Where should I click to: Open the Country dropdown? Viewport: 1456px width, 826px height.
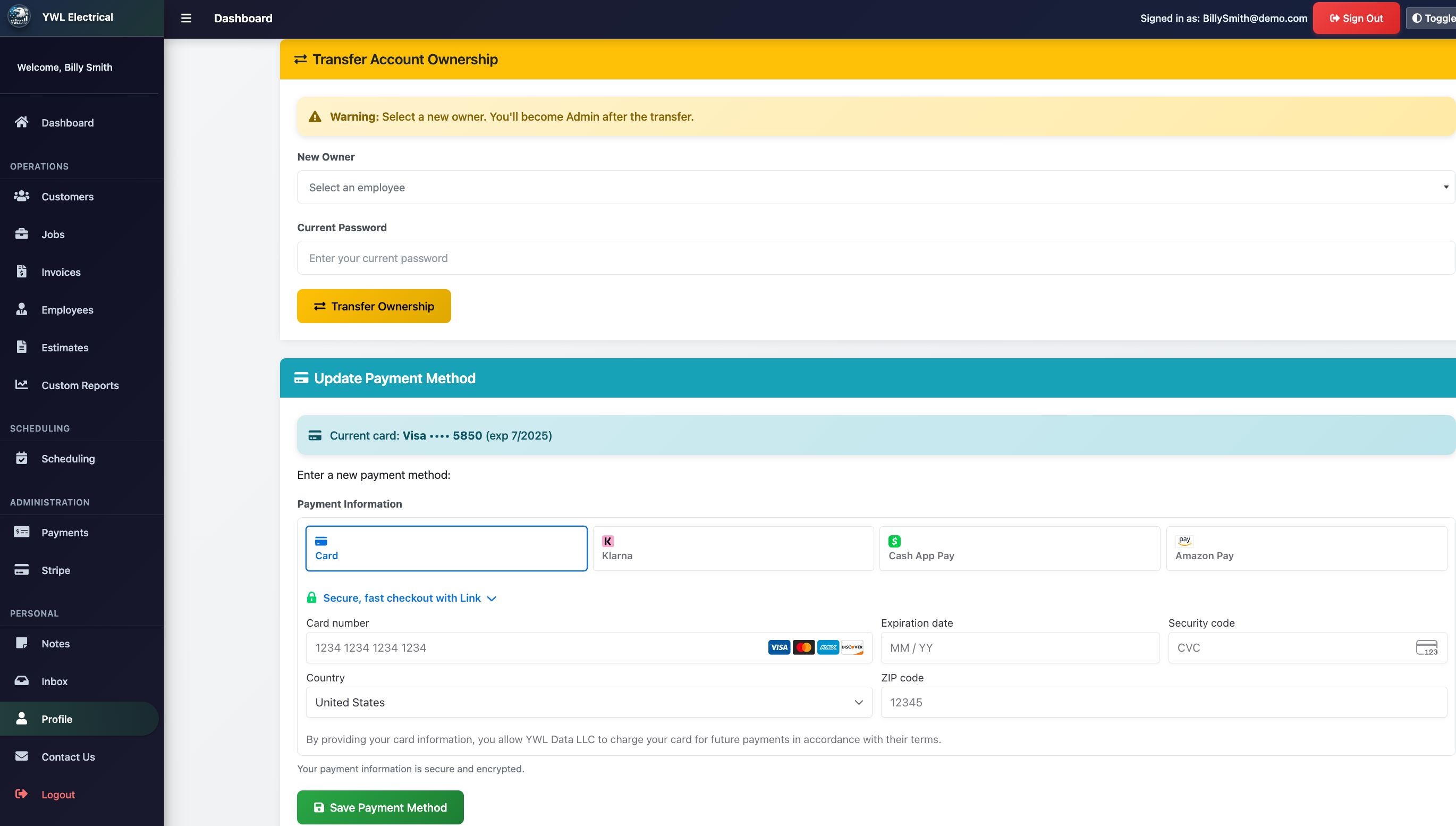click(589, 702)
